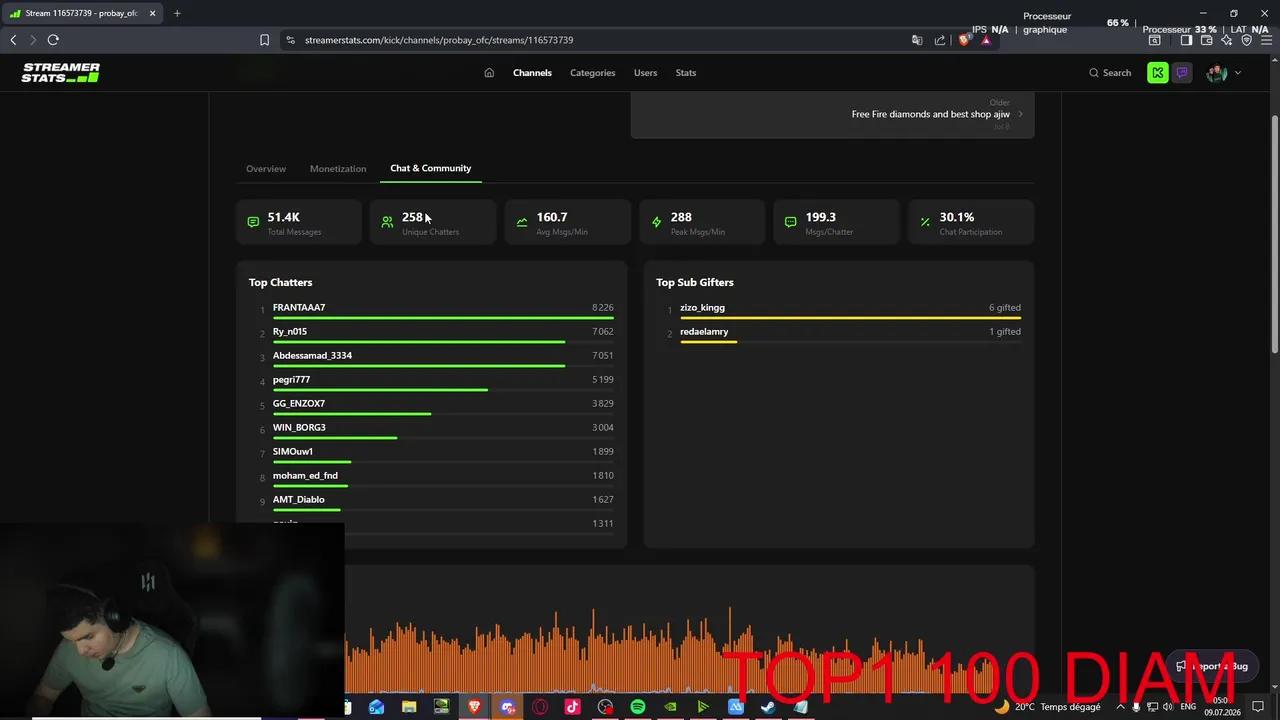Open zizo_kingg sub gifter link

click(x=702, y=307)
